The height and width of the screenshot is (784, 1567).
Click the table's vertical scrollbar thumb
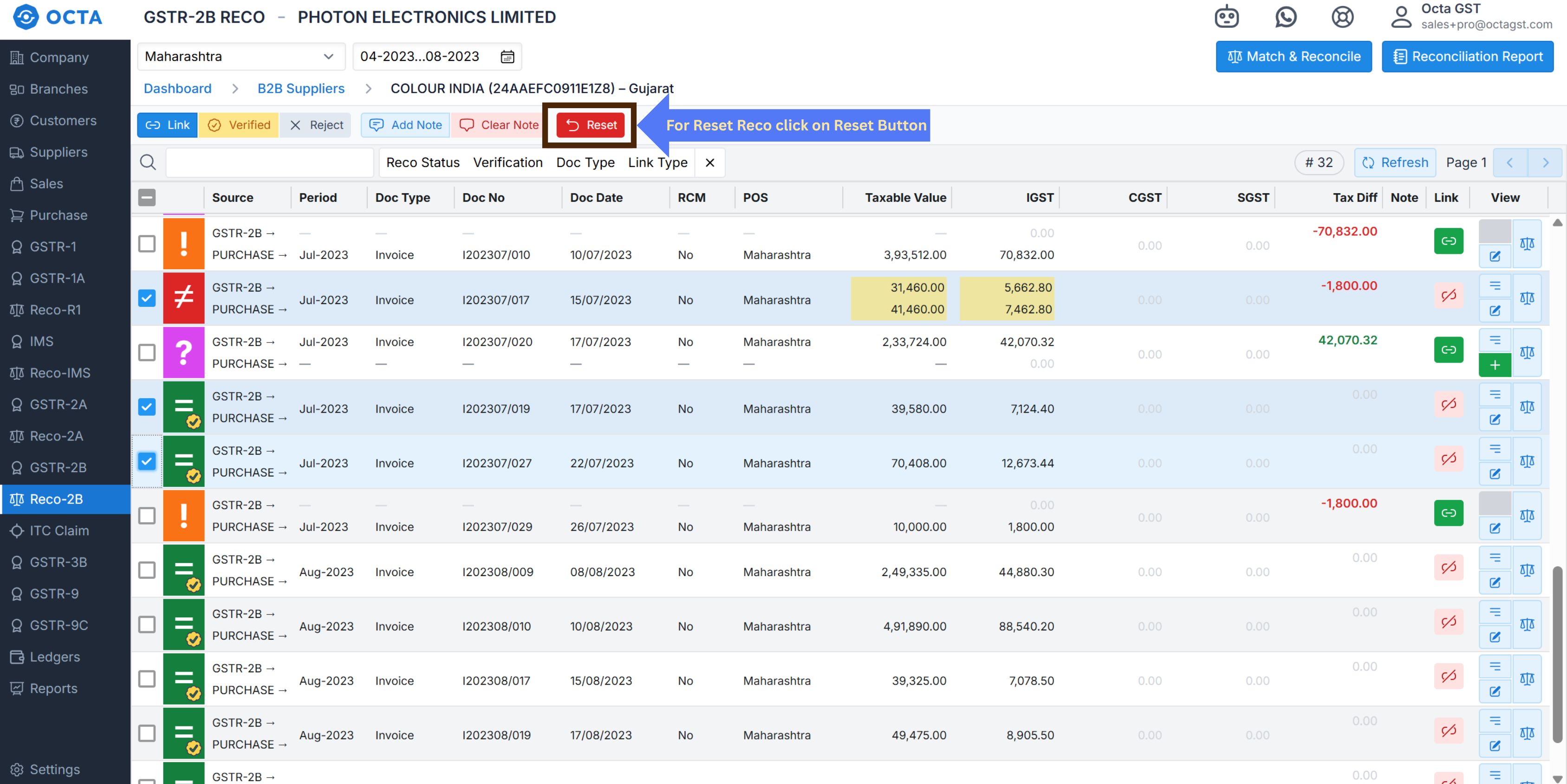(1557, 654)
